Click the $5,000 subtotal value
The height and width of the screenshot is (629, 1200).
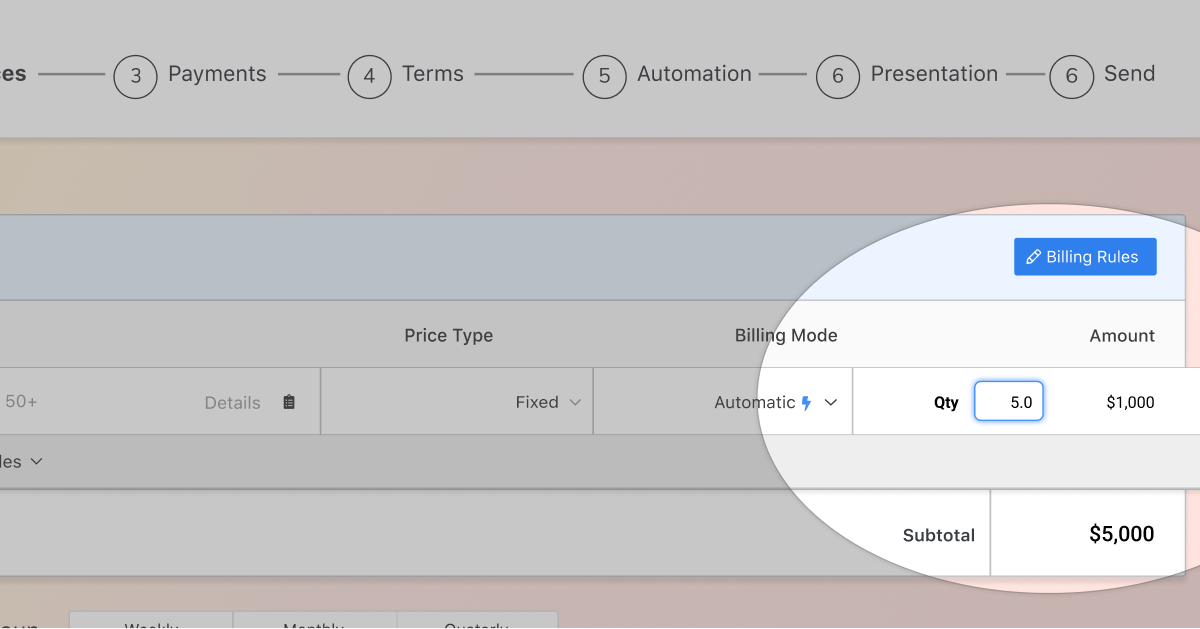[x=1121, y=534]
